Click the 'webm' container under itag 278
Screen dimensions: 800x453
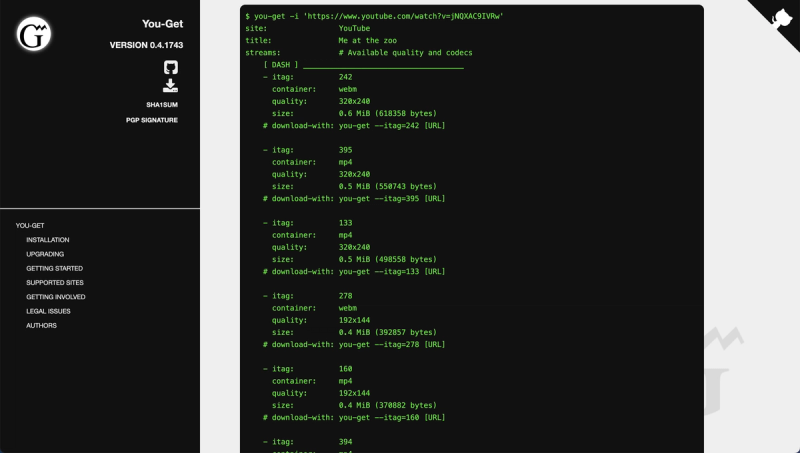347,308
